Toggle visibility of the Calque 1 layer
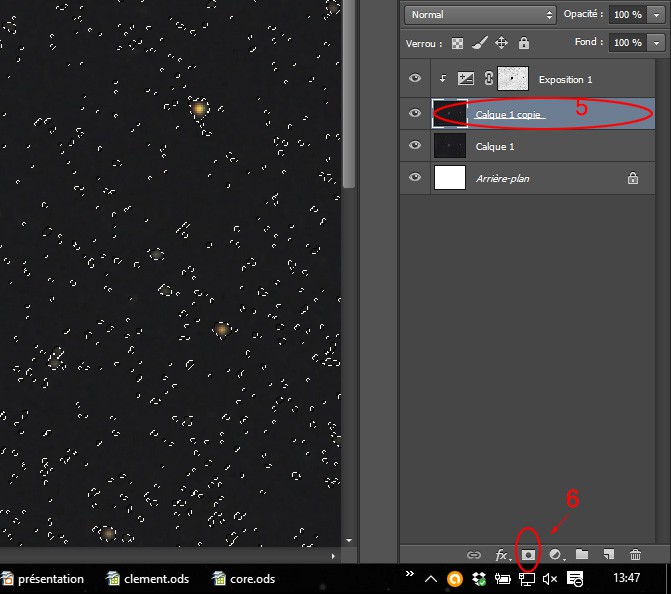 pos(415,145)
